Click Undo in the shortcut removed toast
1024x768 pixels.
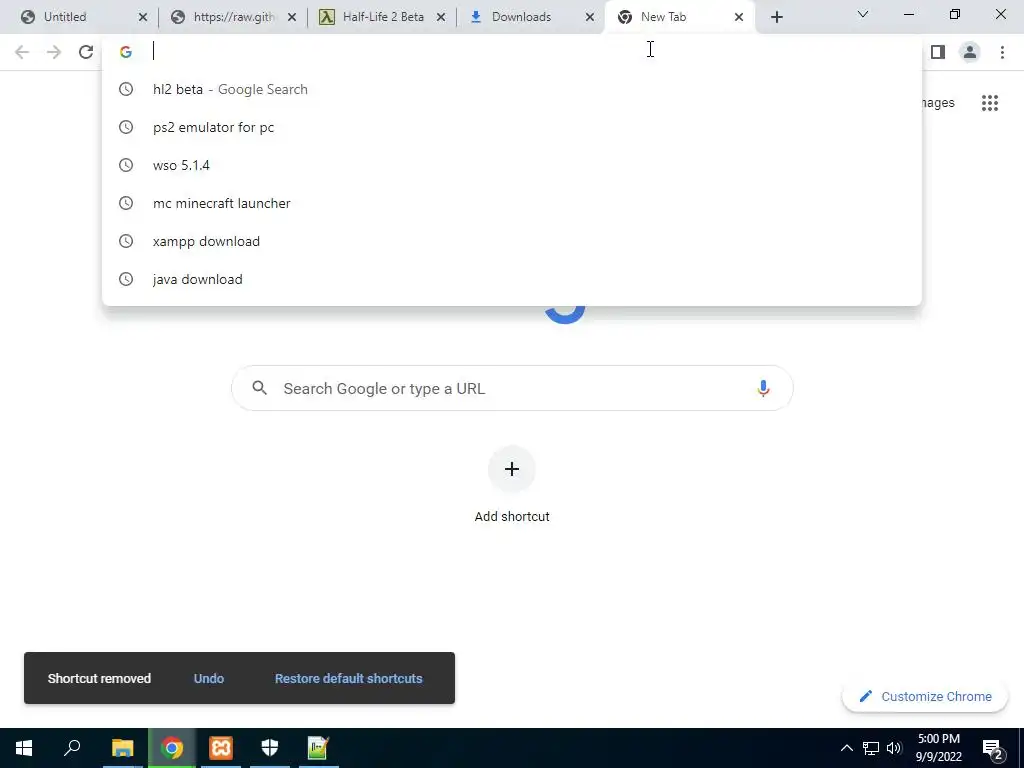(x=209, y=678)
